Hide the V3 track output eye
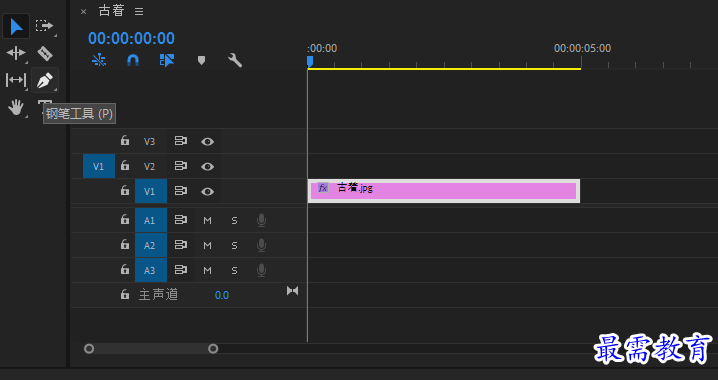This screenshot has height=380, width=718. coord(207,141)
